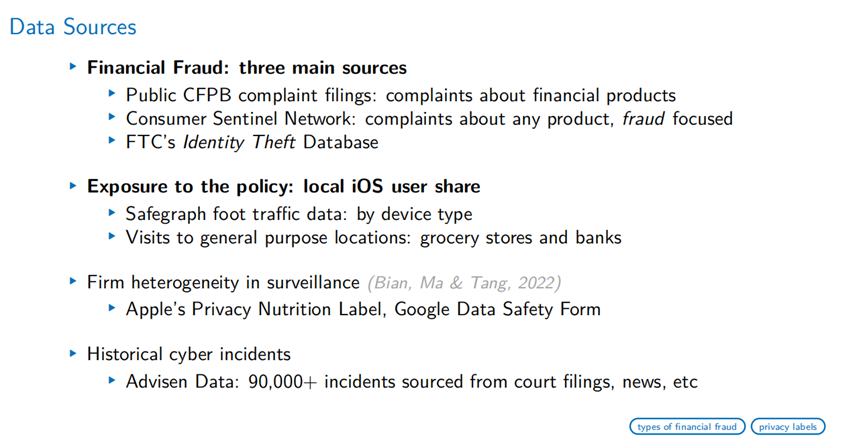Click the "Historical cyber incidents" text

(189, 354)
